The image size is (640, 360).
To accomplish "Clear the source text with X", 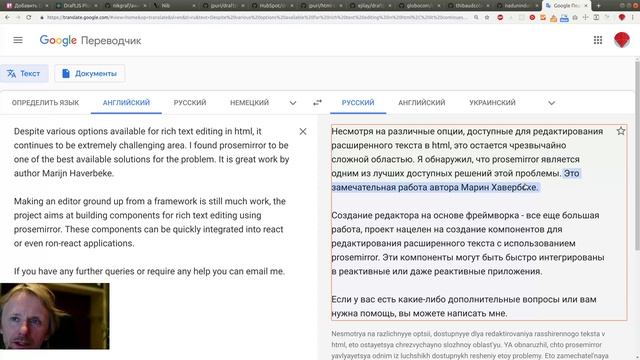I will 303,131.
